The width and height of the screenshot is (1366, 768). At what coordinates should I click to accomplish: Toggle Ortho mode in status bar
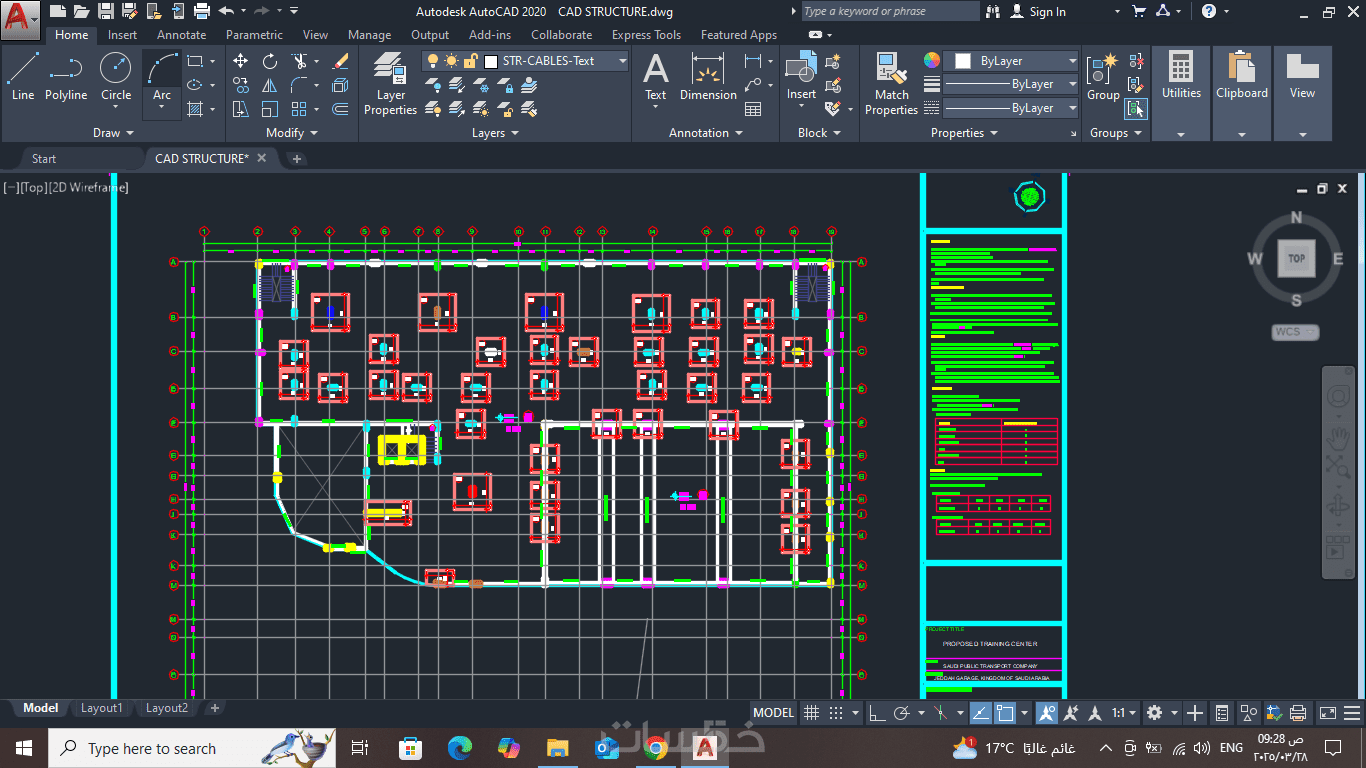(x=877, y=713)
